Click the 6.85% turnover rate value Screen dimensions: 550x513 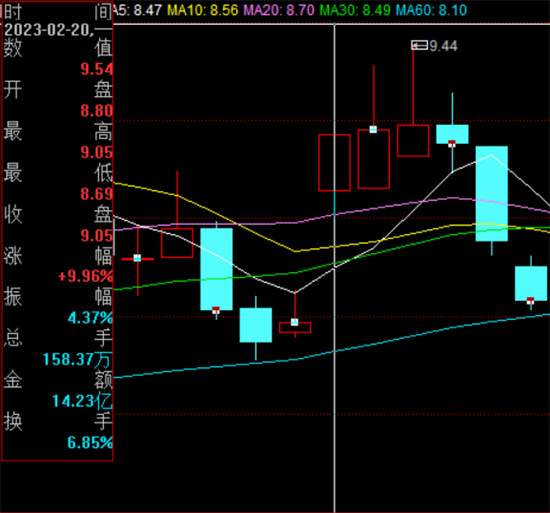pos(90,443)
